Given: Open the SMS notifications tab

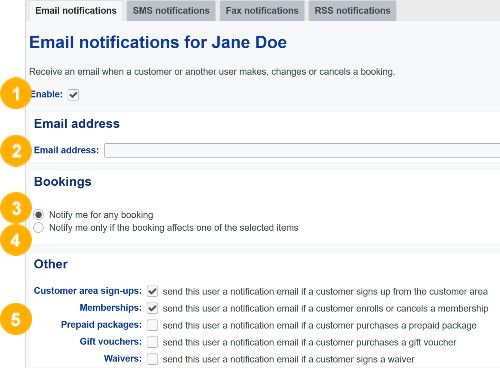Looking at the screenshot, I should (x=171, y=11).
